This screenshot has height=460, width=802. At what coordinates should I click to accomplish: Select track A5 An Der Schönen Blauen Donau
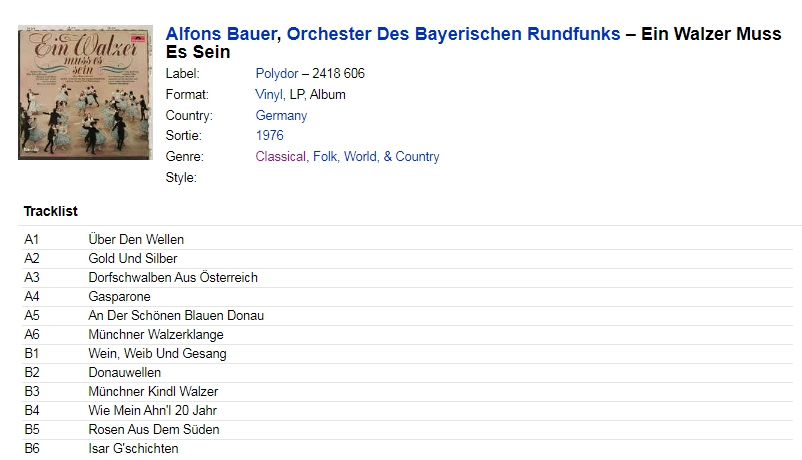(x=408, y=315)
